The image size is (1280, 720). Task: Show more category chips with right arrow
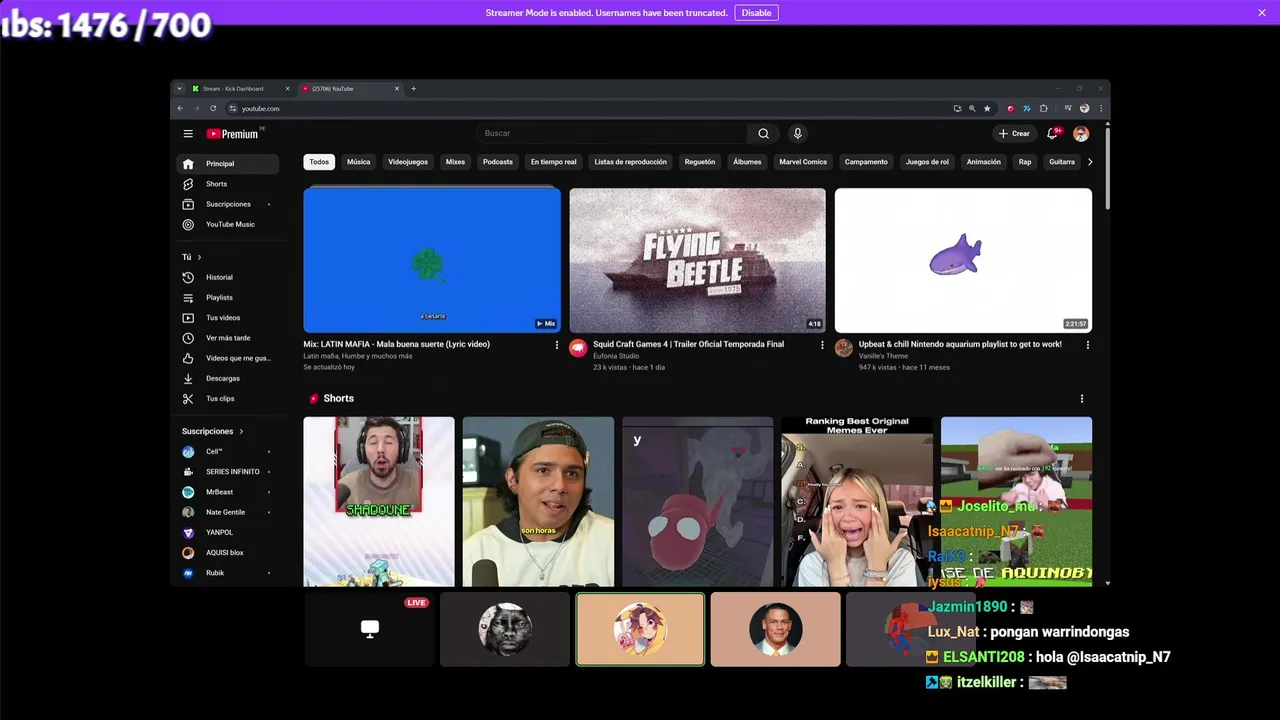pyautogui.click(x=1090, y=162)
